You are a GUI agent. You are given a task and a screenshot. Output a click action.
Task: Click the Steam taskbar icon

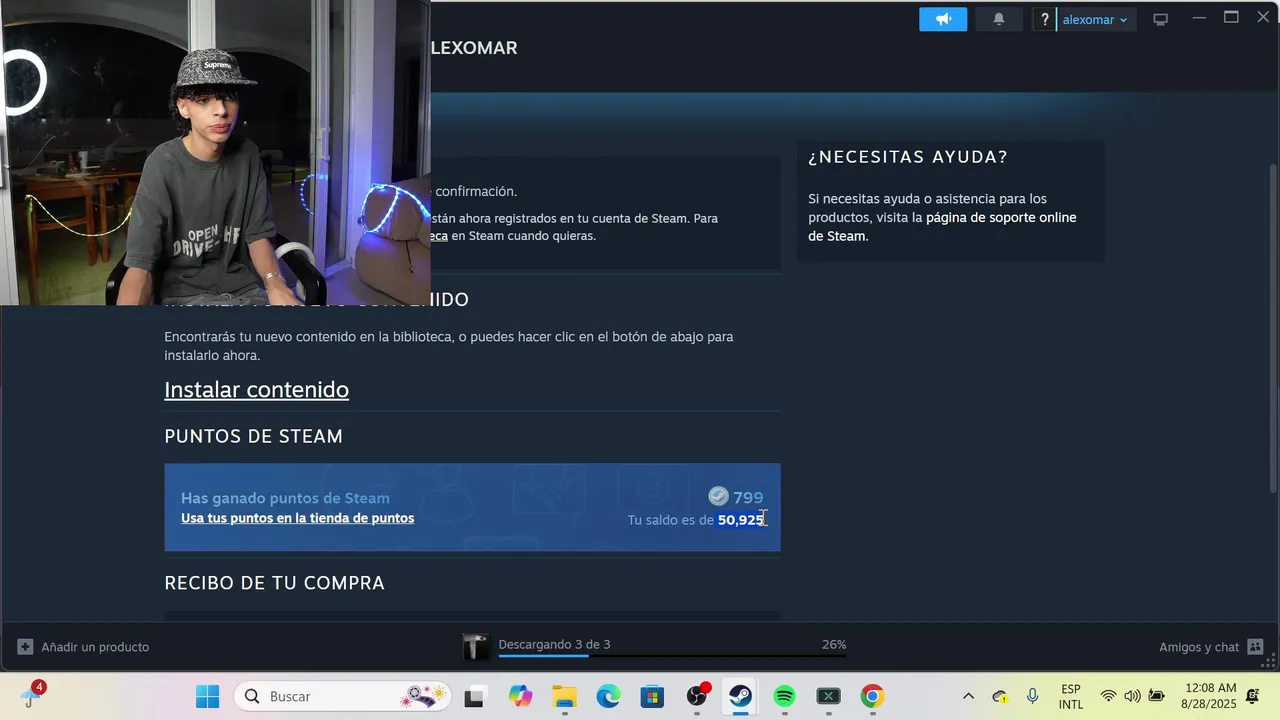click(x=740, y=696)
